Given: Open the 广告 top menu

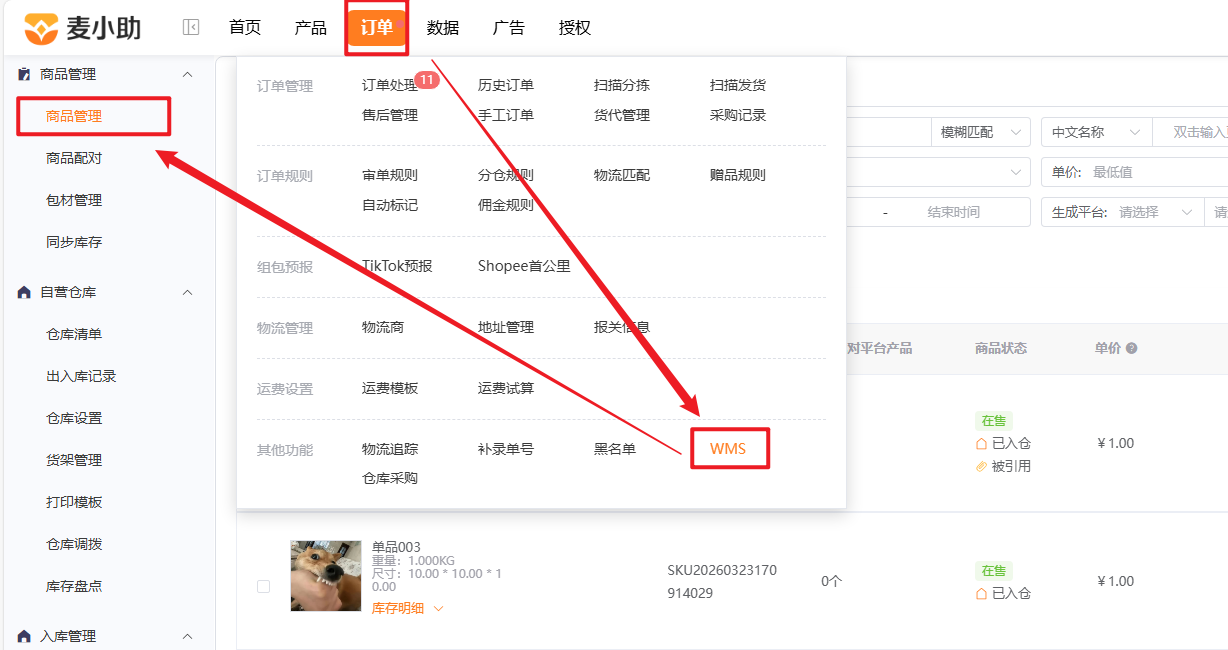Looking at the screenshot, I should [x=509, y=28].
